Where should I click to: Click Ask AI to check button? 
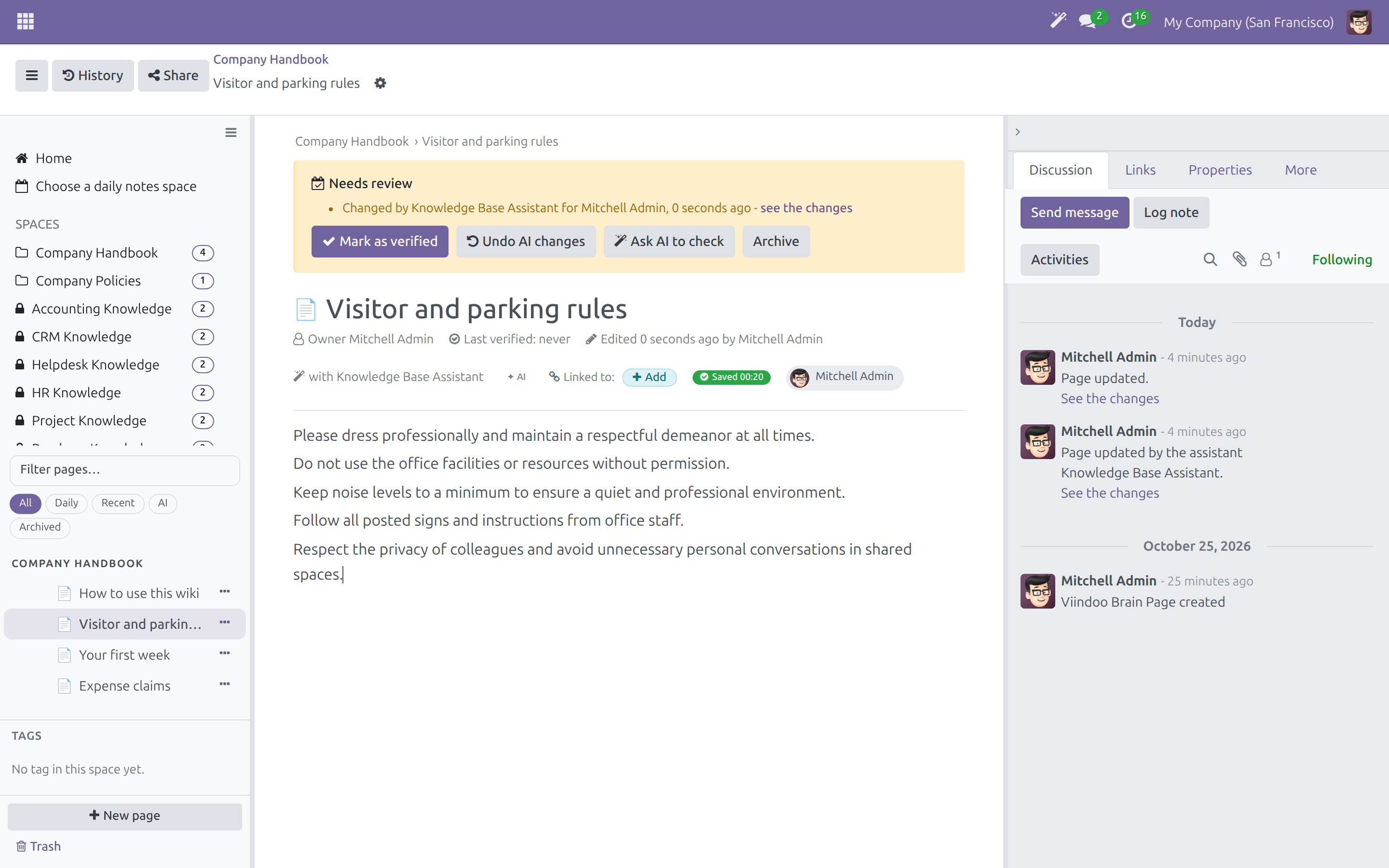click(x=669, y=241)
